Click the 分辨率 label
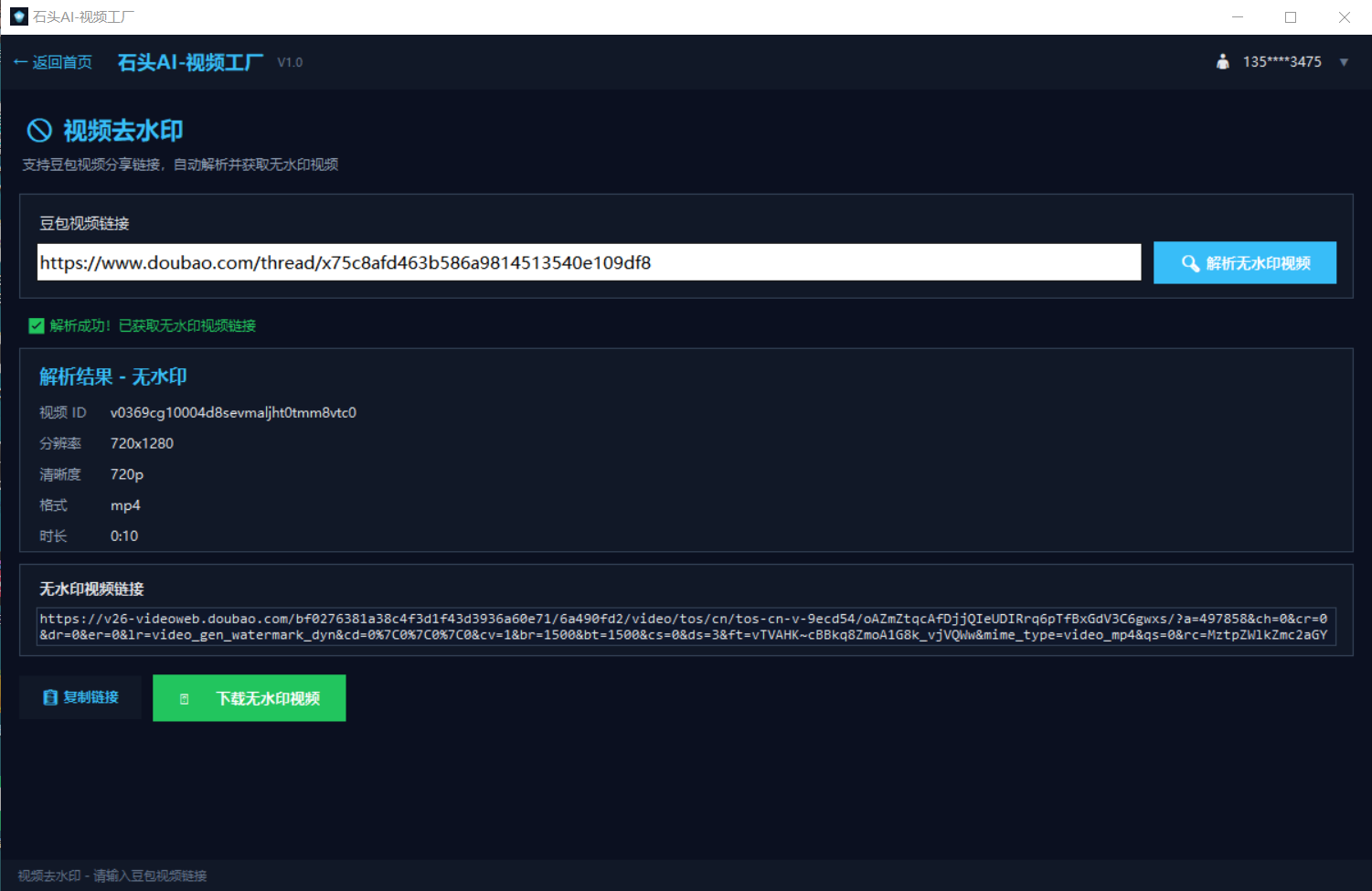This screenshot has height=891, width=1372. (x=60, y=444)
